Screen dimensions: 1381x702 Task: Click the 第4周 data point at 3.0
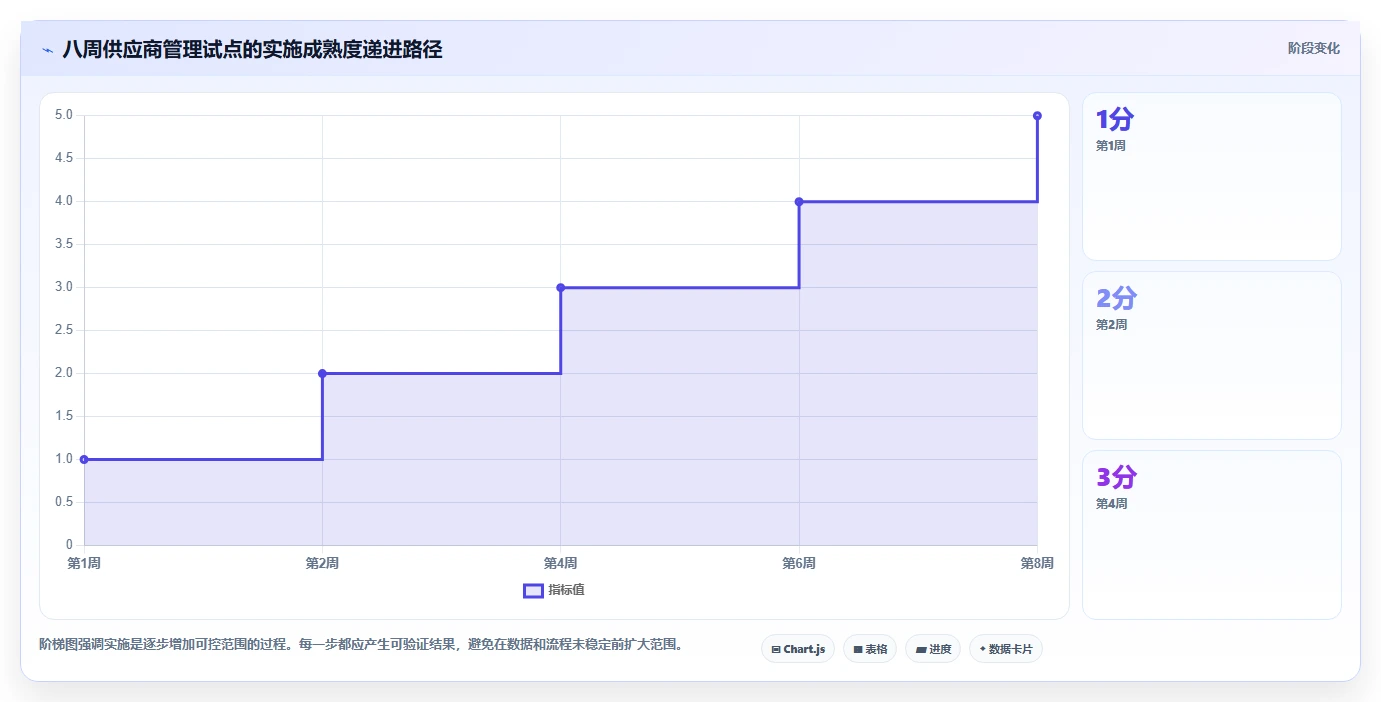pyautogui.click(x=560, y=288)
